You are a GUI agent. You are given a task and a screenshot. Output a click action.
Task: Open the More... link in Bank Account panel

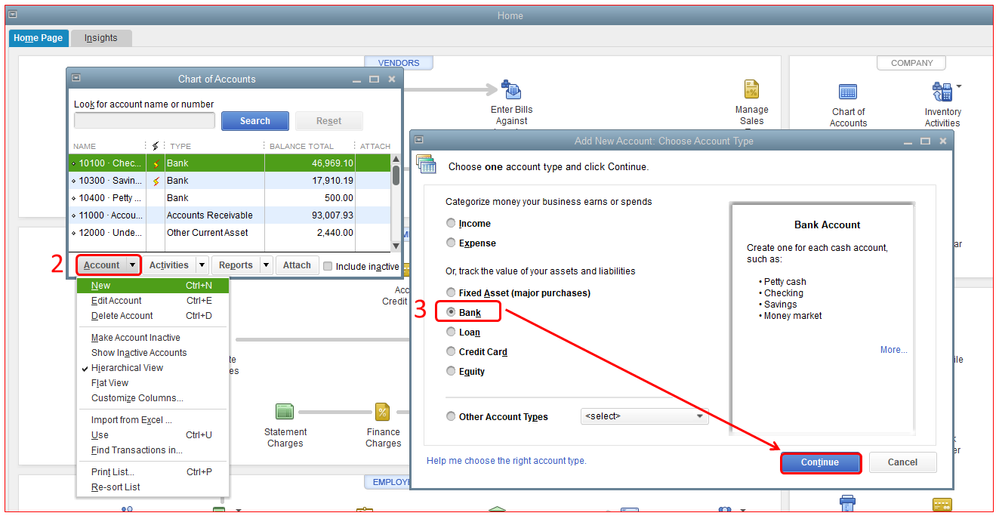(x=893, y=350)
